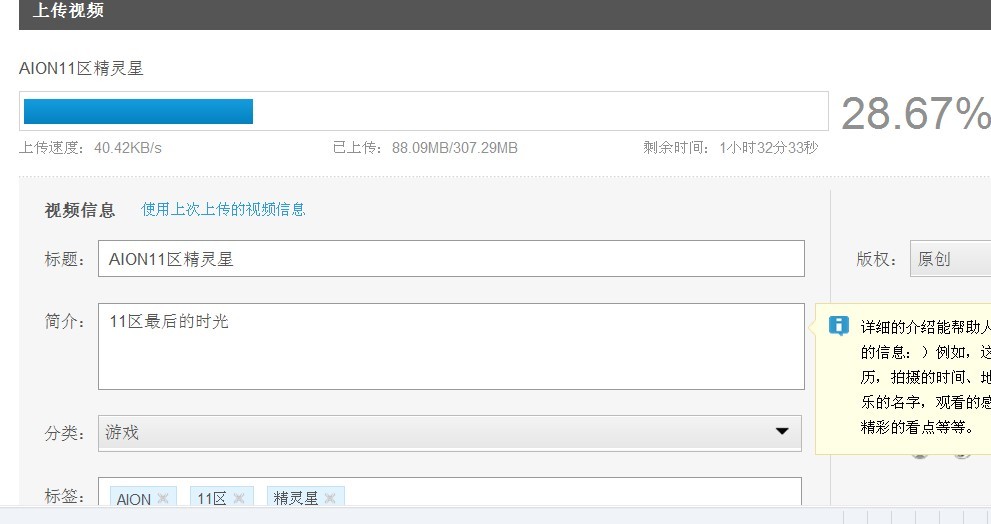Click the blue info icon in tooltip
Image resolution: width=991 pixels, height=524 pixels.
pos(839,326)
